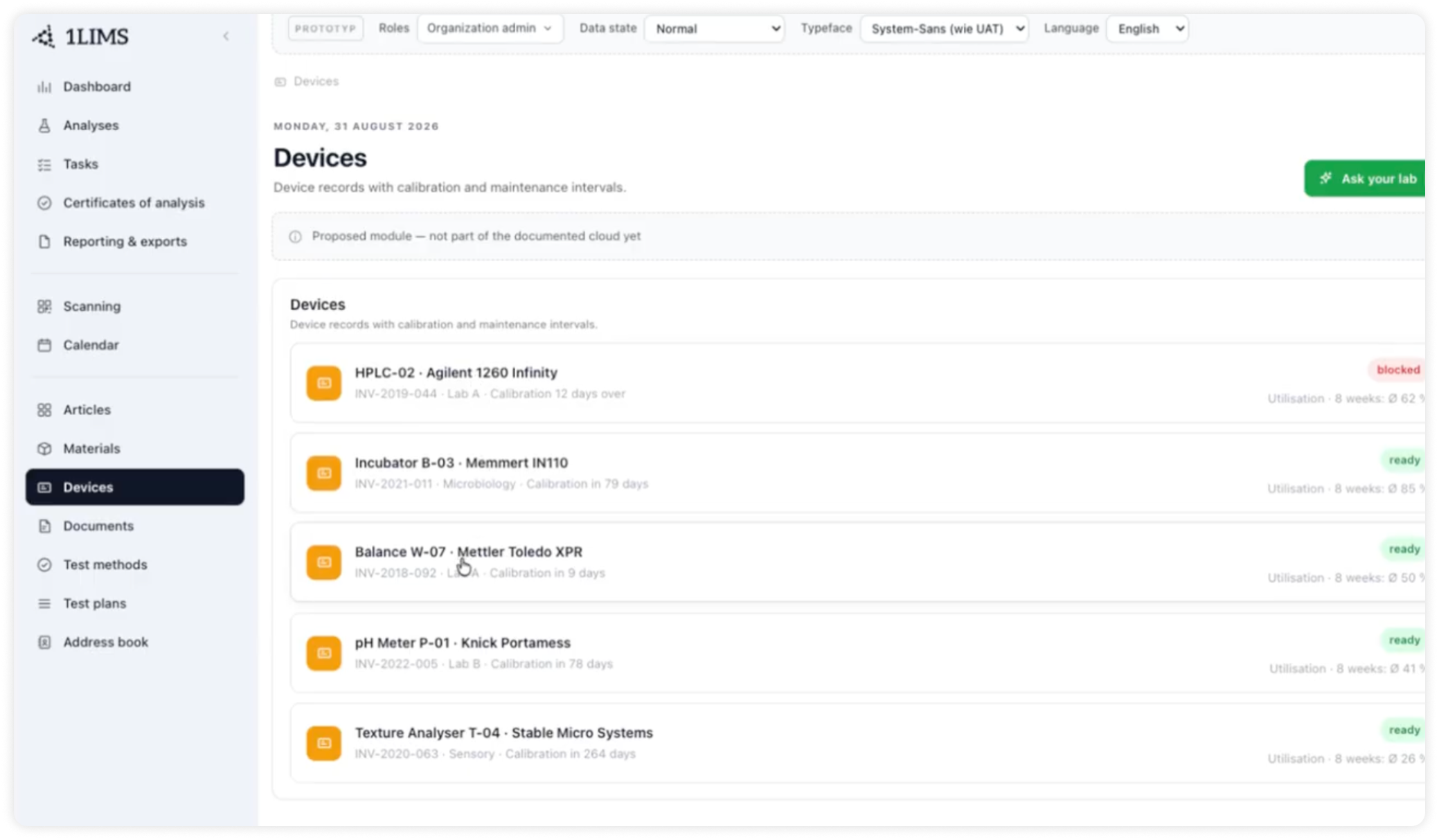Click the Balance W-07 orange device icon
This screenshot has width=1439, height=840.
pyautogui.click(x=324, y=562)
